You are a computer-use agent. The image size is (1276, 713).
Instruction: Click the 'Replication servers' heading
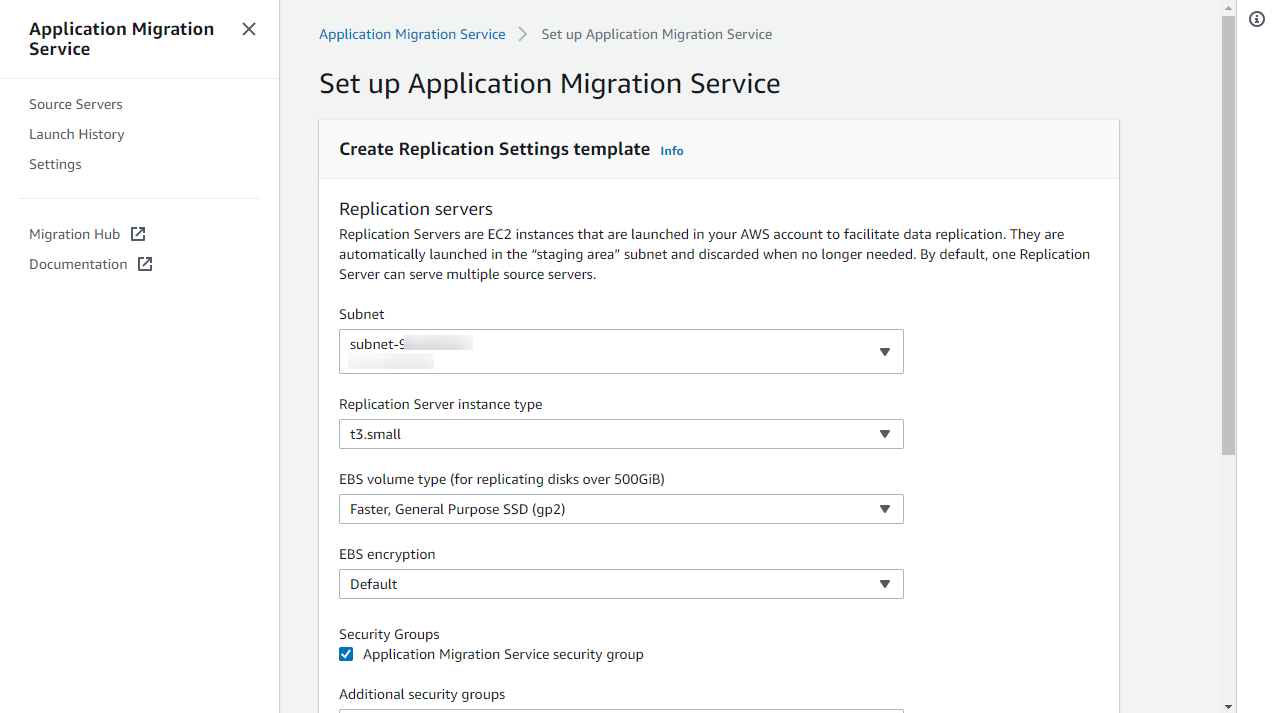click(x=416, y=209)
